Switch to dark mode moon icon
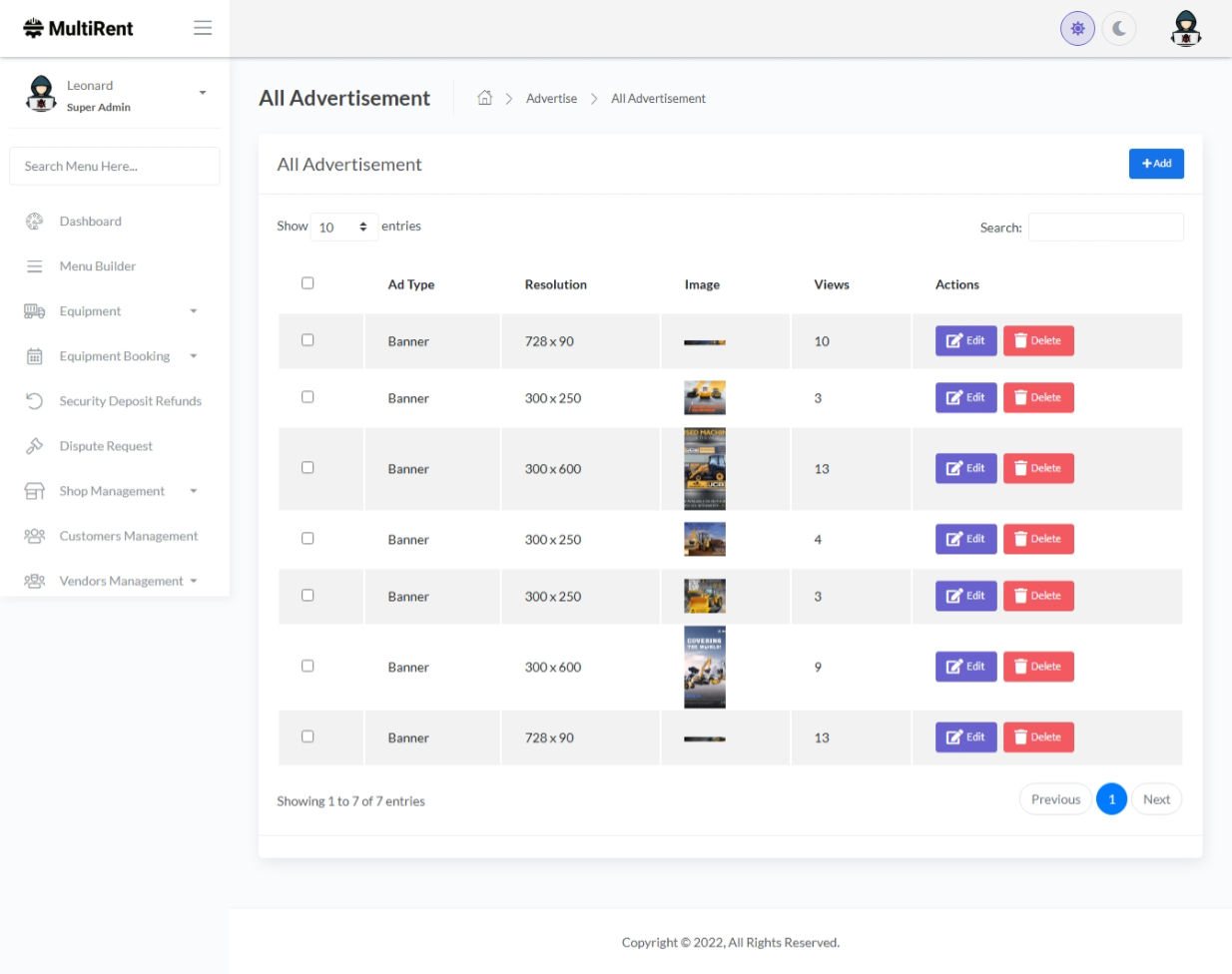The image size is (1232, 974). (x=1119, y=29)
